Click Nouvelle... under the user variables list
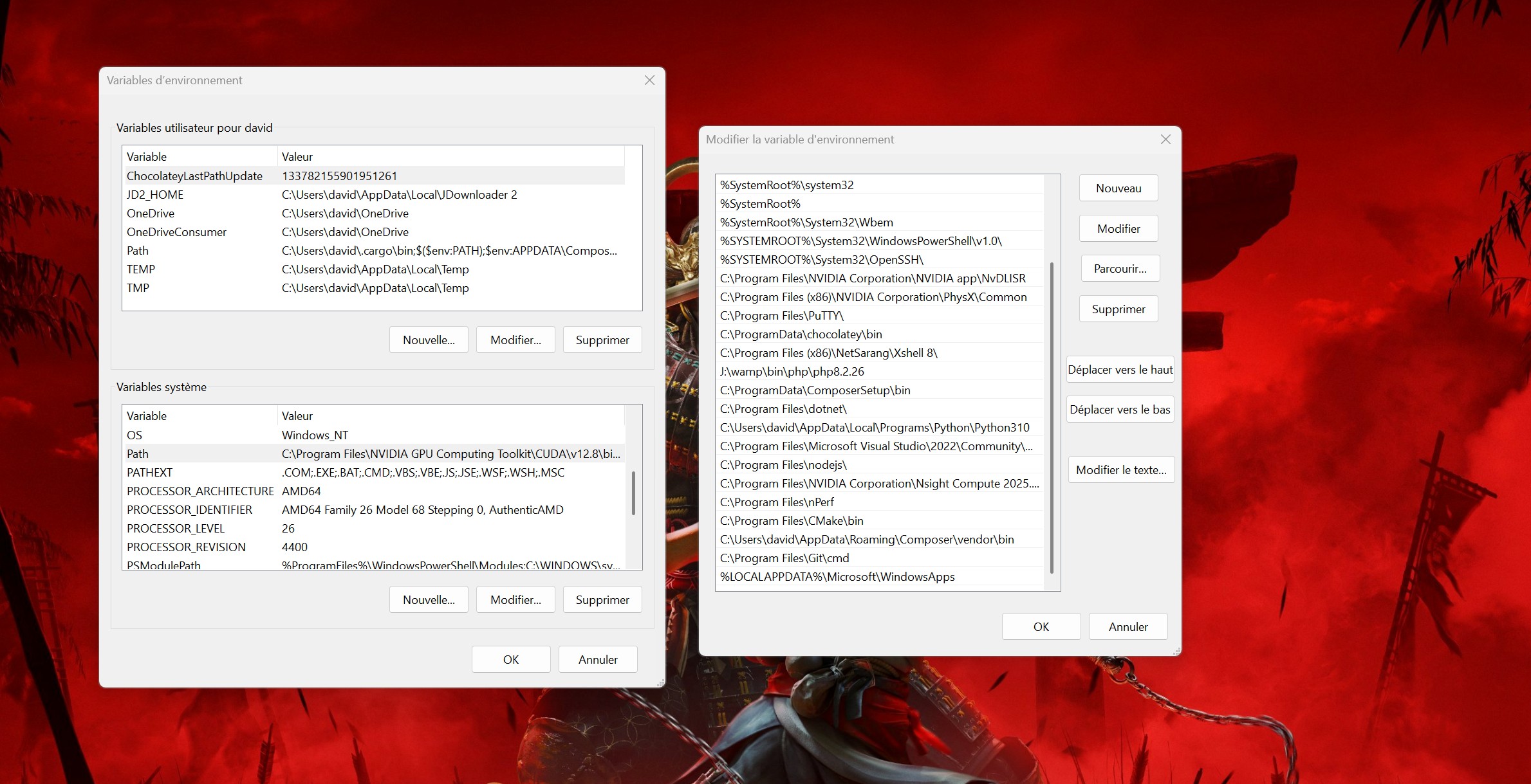1531x784 pixels. click(429, 340)
